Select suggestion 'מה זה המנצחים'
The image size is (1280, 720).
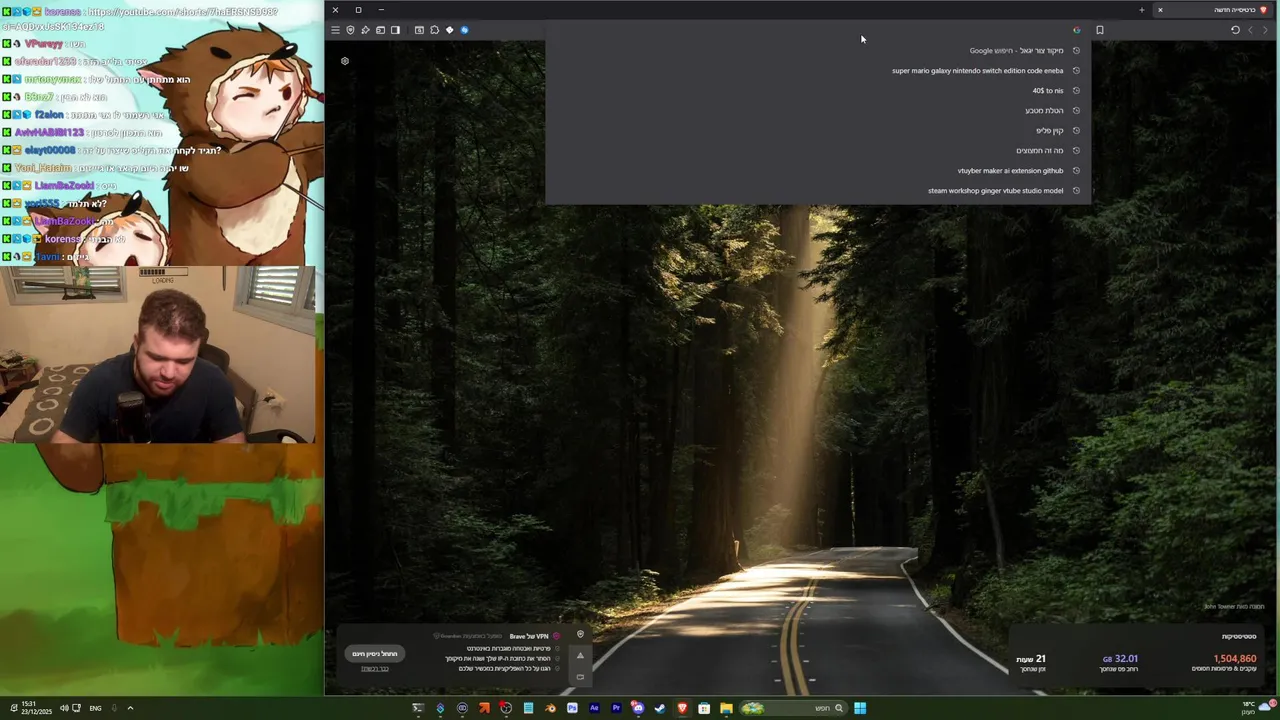(x=818, y=151)
